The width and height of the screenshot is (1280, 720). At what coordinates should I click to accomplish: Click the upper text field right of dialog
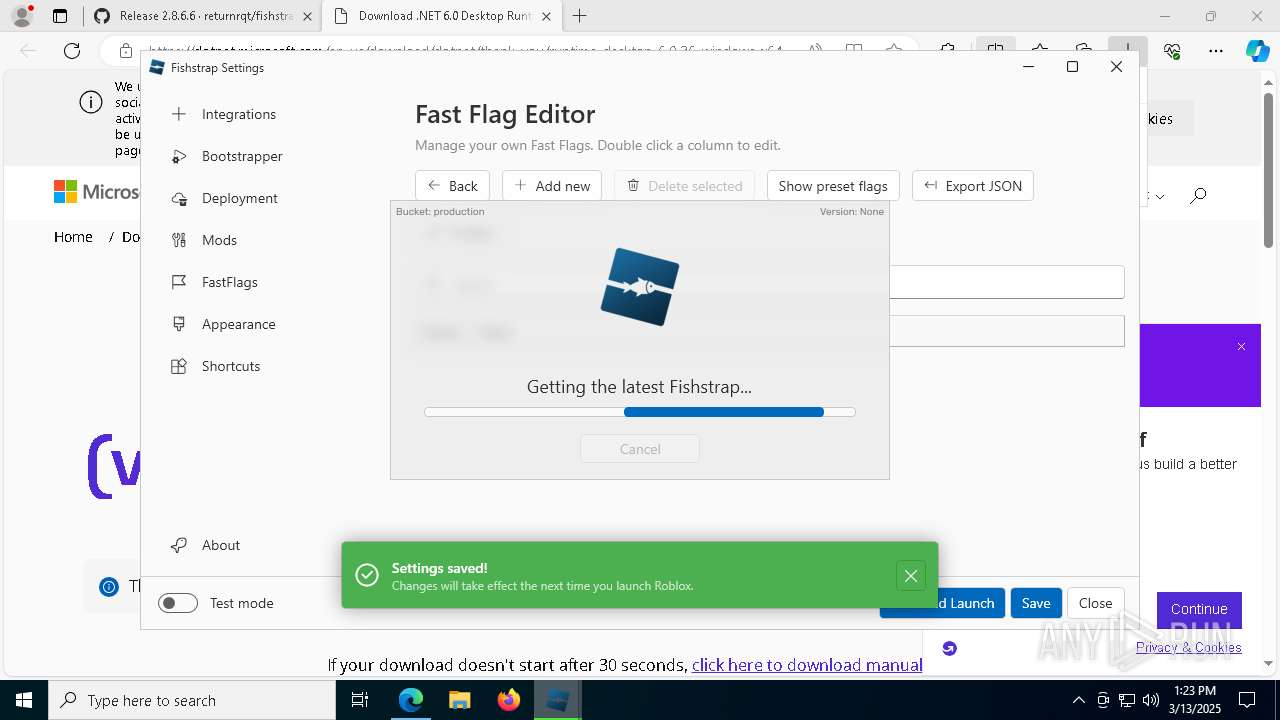1006,282
